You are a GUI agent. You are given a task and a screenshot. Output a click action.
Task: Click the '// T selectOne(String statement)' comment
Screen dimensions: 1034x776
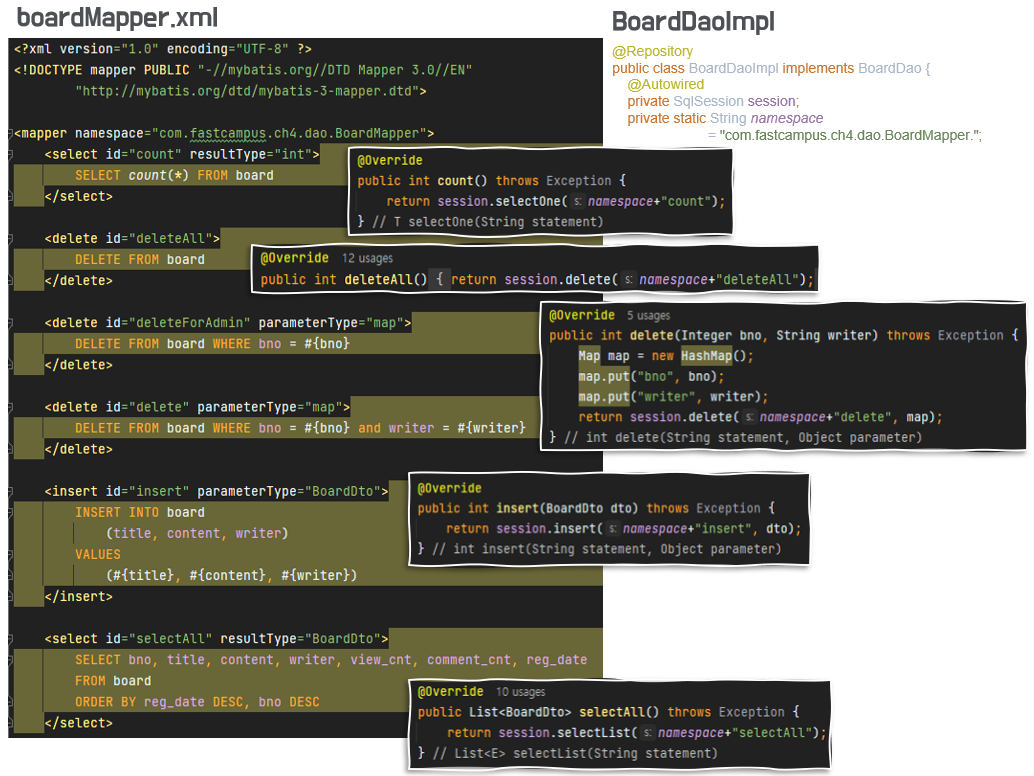487,222
